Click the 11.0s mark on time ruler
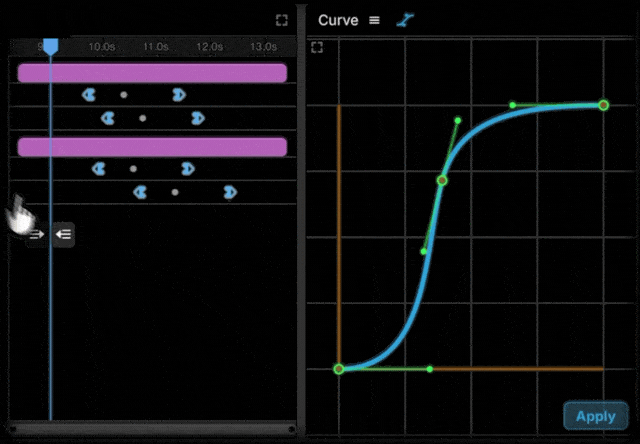Screen dimensions: 640x444 coord(156,47)
